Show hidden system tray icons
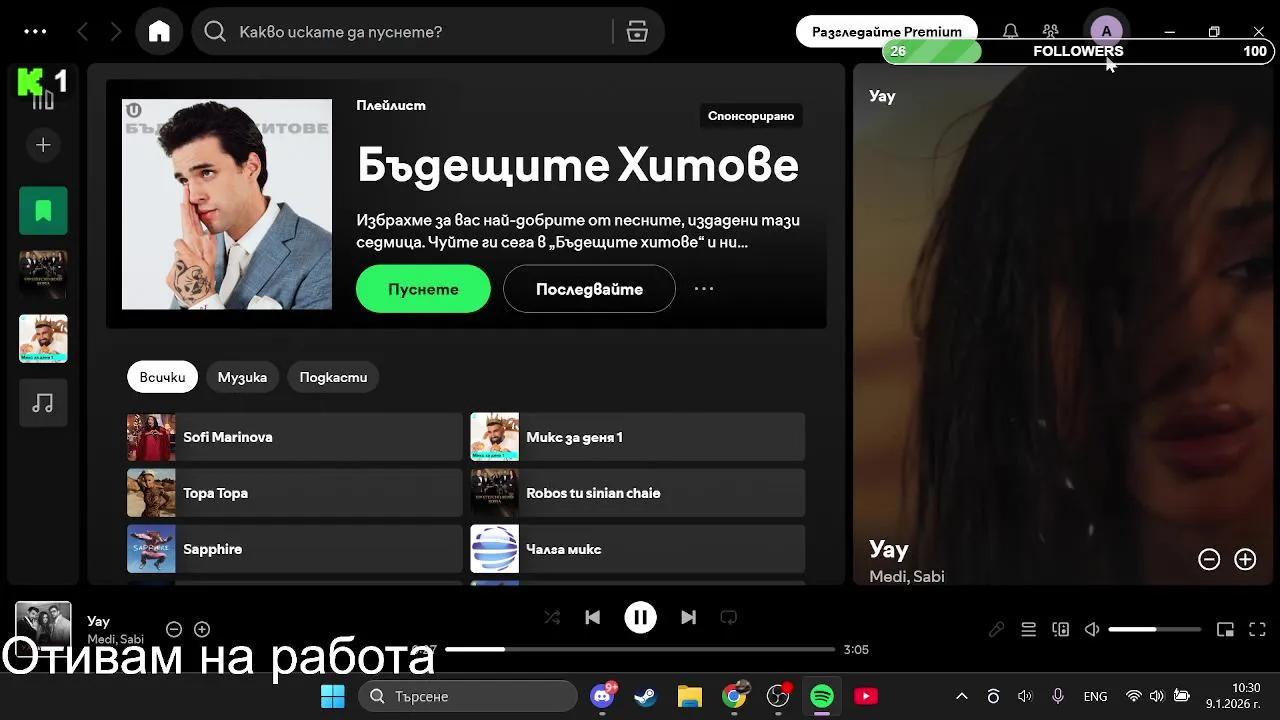This screenshot has width=1280, height=720. (962, 696)
